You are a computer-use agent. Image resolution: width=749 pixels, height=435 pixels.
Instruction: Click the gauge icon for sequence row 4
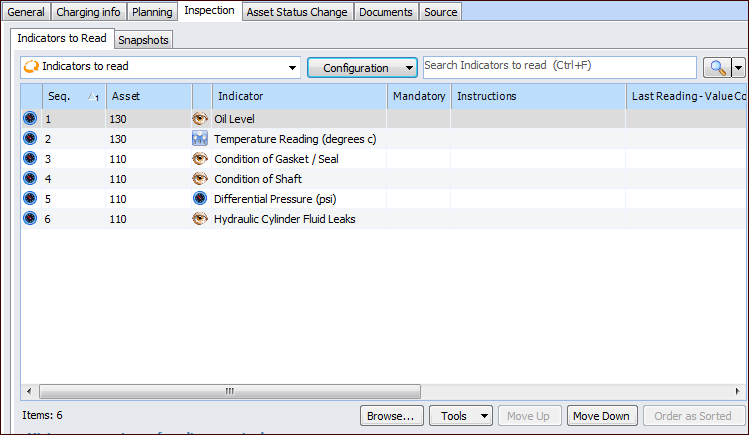(x=30, y=178)
